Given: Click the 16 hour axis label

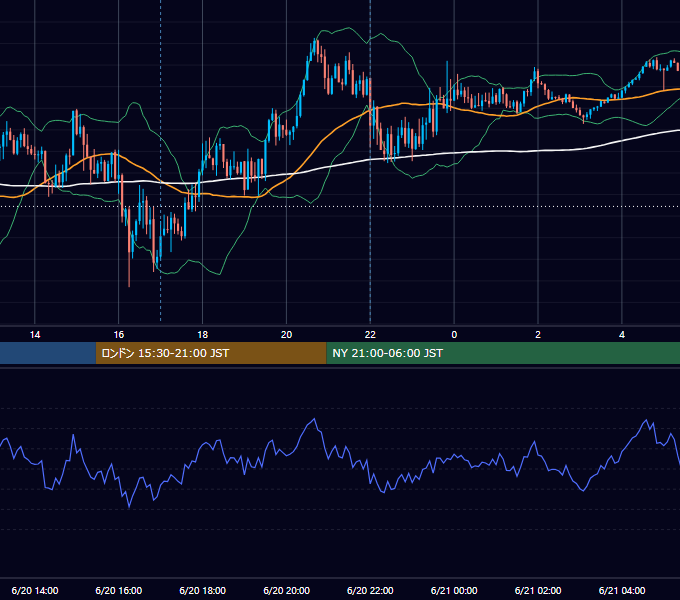Looking at the screenshot, I should (118, 335).
